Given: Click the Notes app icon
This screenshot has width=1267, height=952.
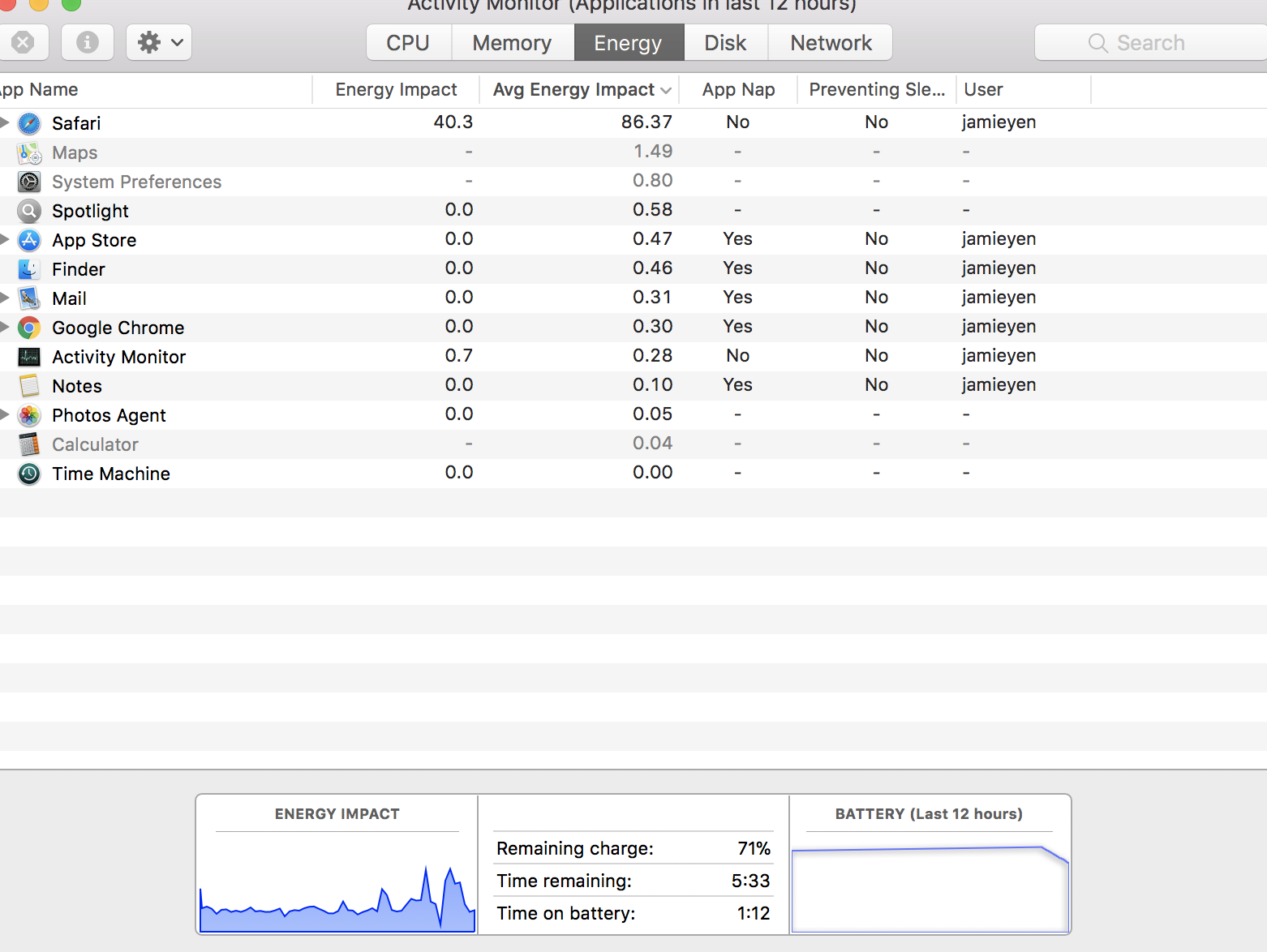Looking at the screenshot, I should [x=29, y=386].
